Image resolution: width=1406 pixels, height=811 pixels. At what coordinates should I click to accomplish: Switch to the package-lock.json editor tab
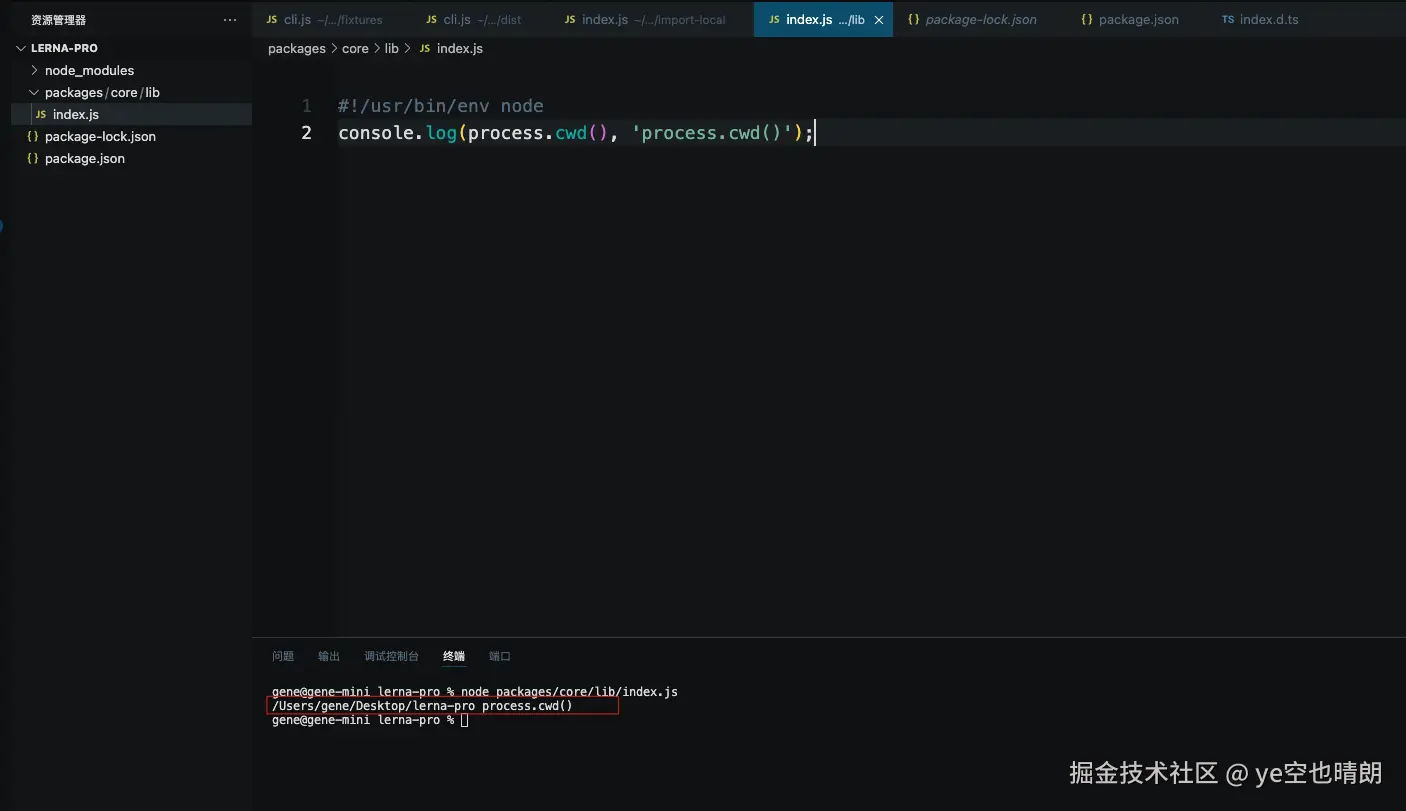click(972, 19)
